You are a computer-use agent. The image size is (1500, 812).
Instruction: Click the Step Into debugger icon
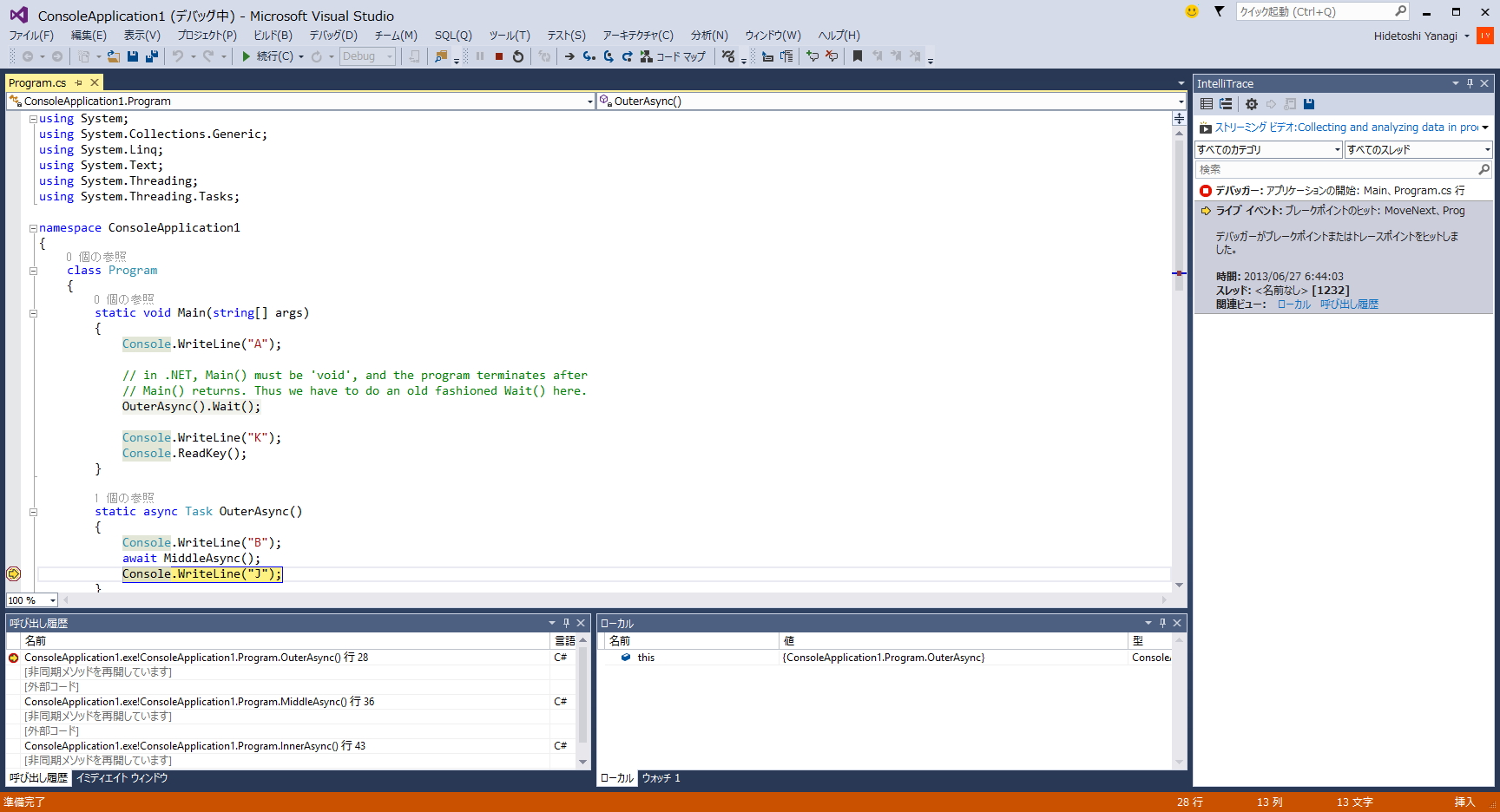point(588,56)
